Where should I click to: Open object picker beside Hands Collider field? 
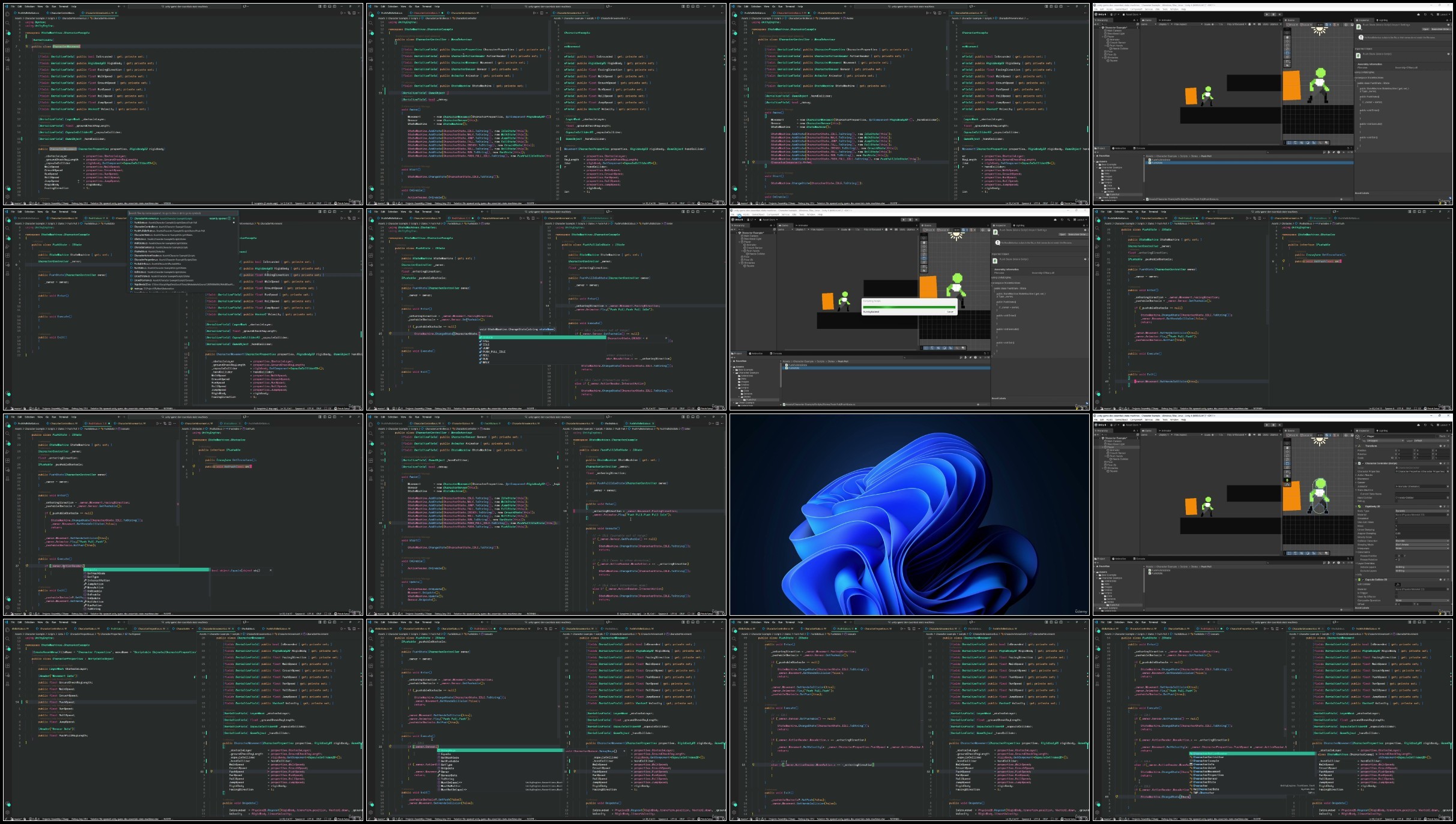click(1448, 498)
